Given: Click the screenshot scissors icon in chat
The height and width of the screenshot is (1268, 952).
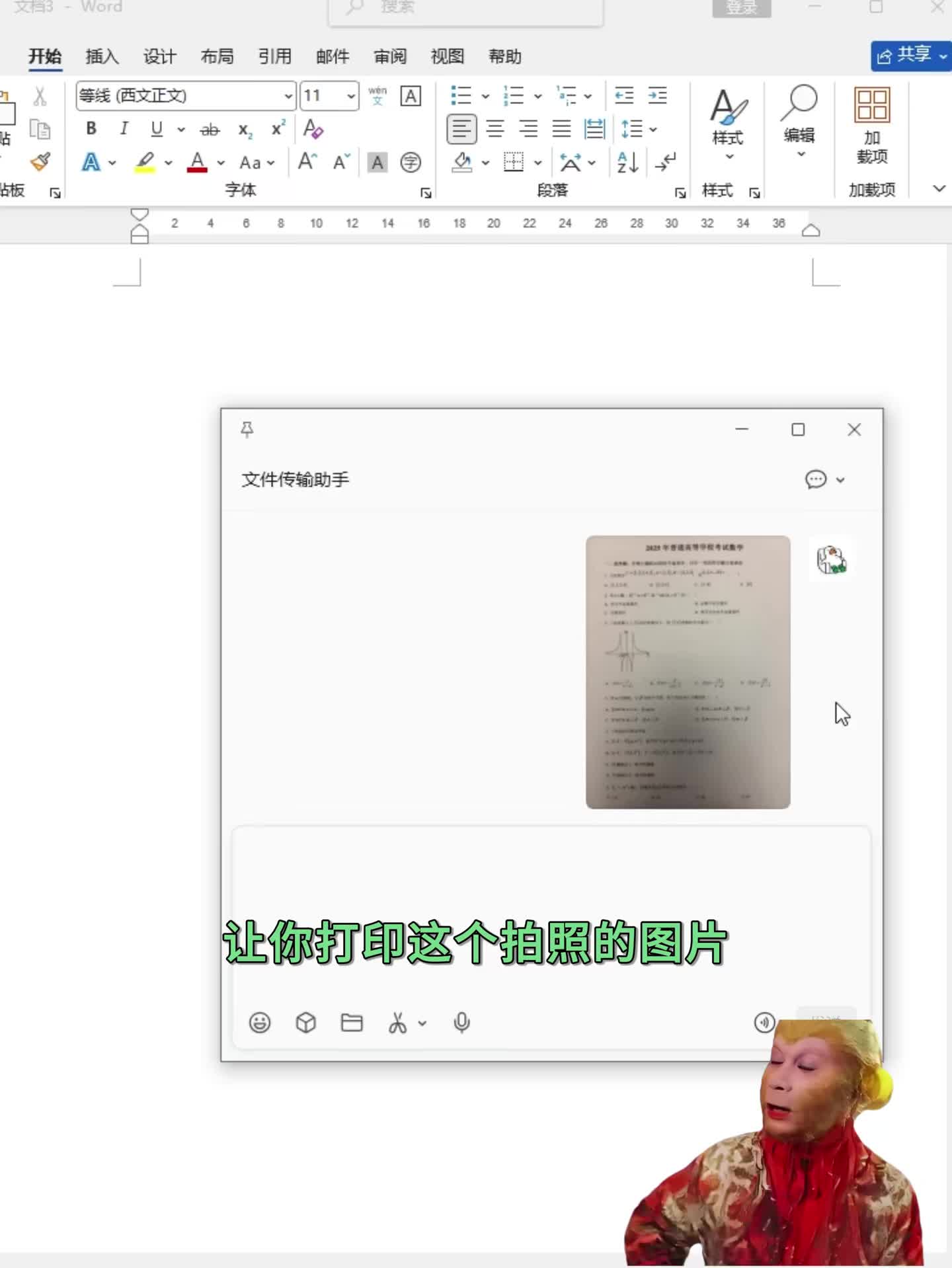Looking at the screenshot, I should (x=397, y=1023).
